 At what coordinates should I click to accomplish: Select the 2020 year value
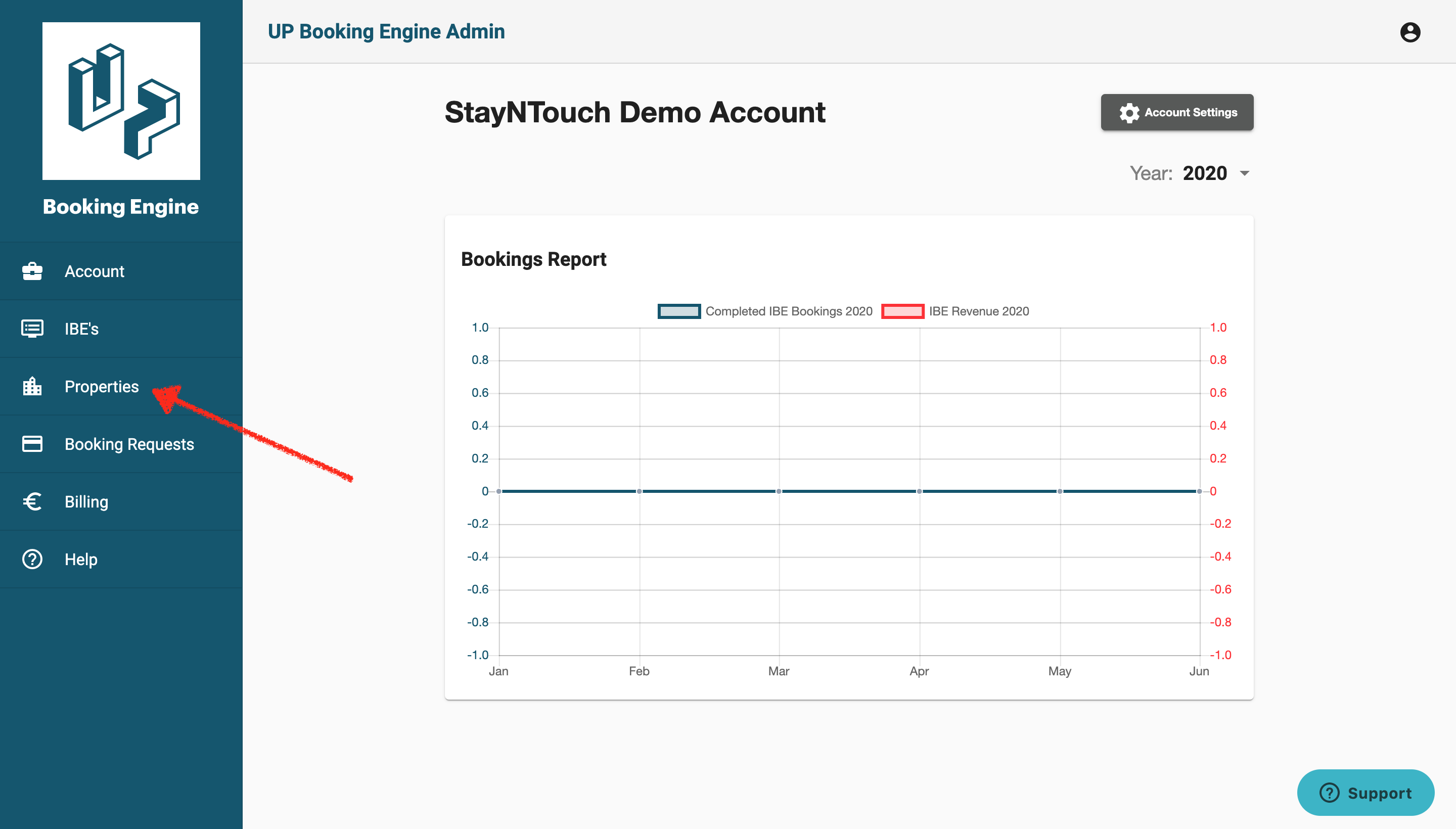tap(1204, 173)
